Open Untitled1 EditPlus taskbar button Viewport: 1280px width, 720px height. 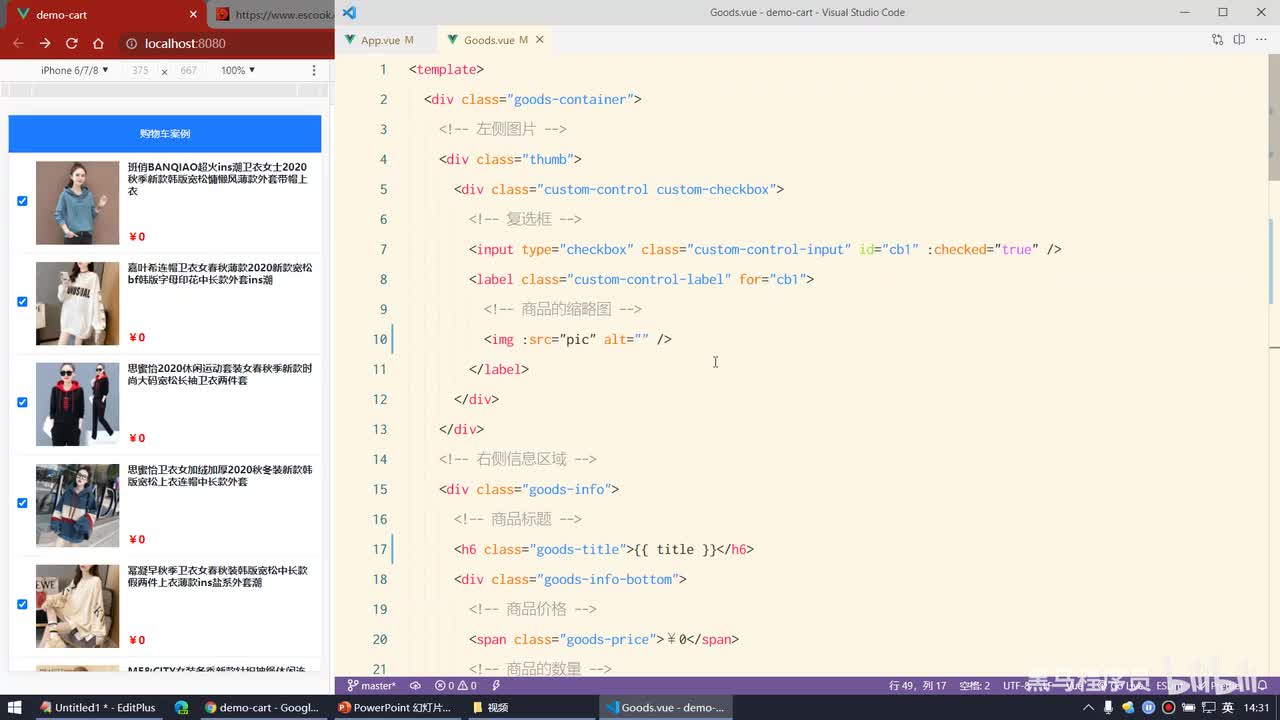tap(97, 707)
